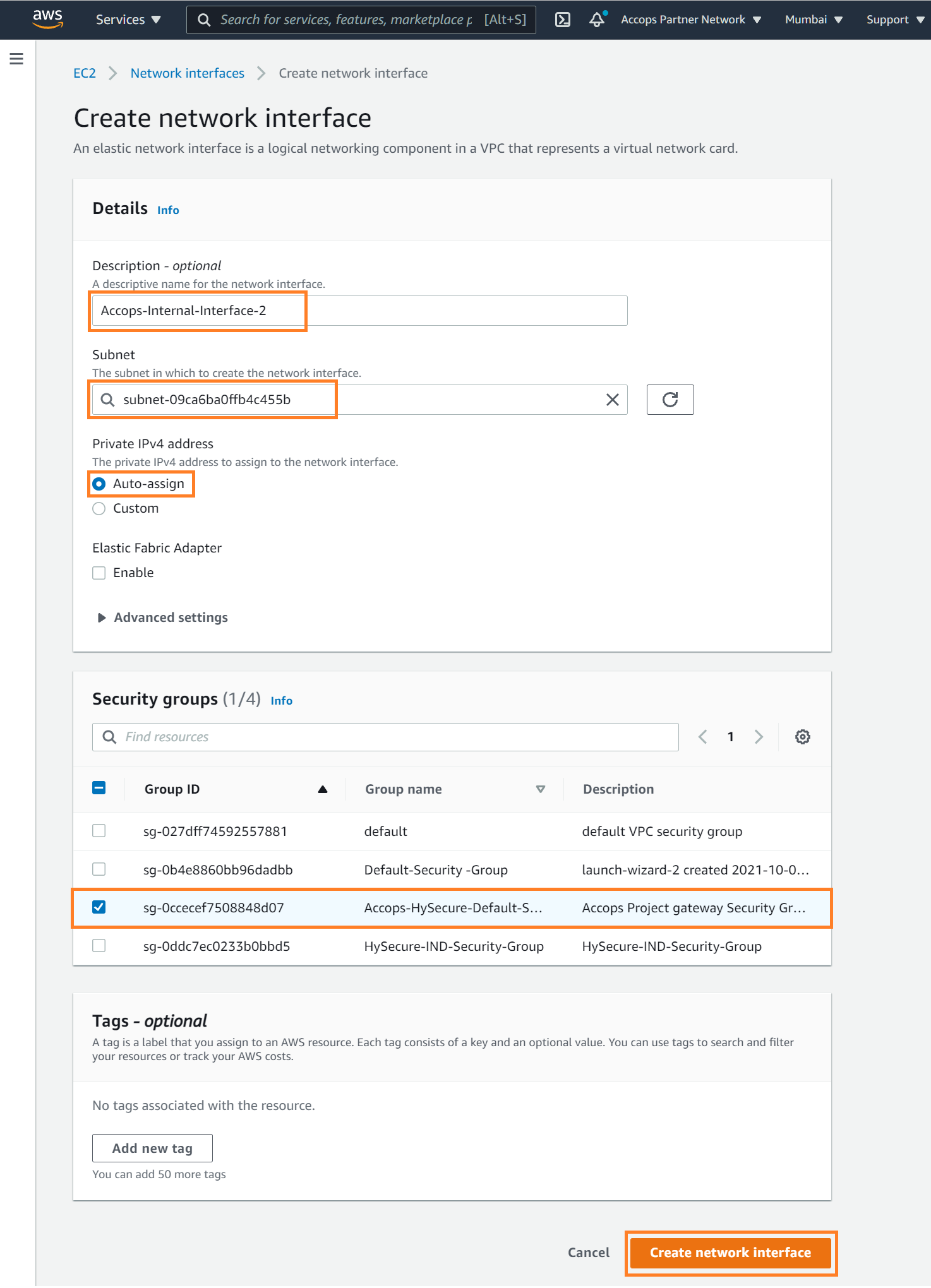Image resolution: width=931 pixels, height=1288 pixels.
Task: Click the AWS logo home icon
Action: pos(48,19)
